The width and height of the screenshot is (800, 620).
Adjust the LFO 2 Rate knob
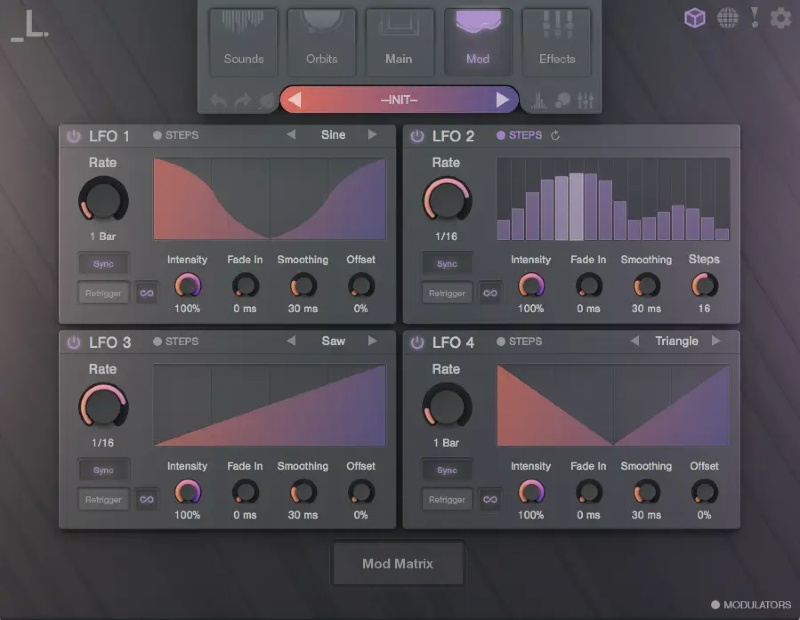click(x=446, y=200)
